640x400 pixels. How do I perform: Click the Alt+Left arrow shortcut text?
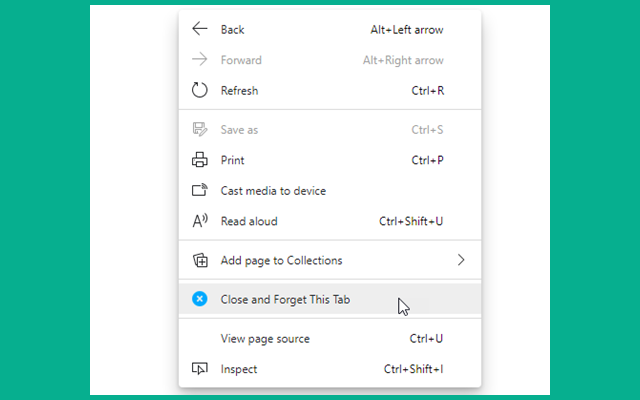[x=406, y=30]
